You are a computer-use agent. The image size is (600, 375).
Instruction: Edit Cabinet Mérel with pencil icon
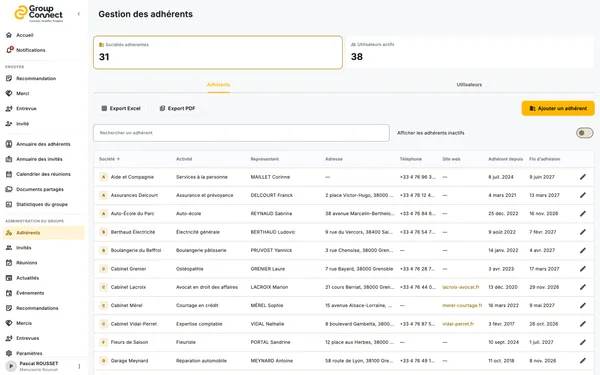pyautogui.click(x=582, y=305)
